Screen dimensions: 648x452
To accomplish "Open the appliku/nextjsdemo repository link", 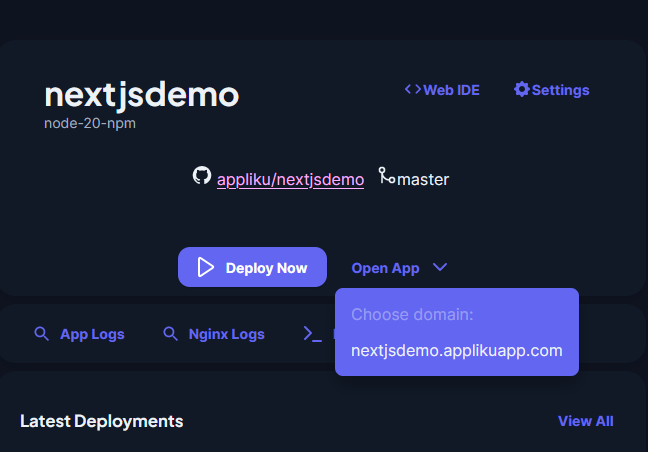I will [x=290, y=180].
